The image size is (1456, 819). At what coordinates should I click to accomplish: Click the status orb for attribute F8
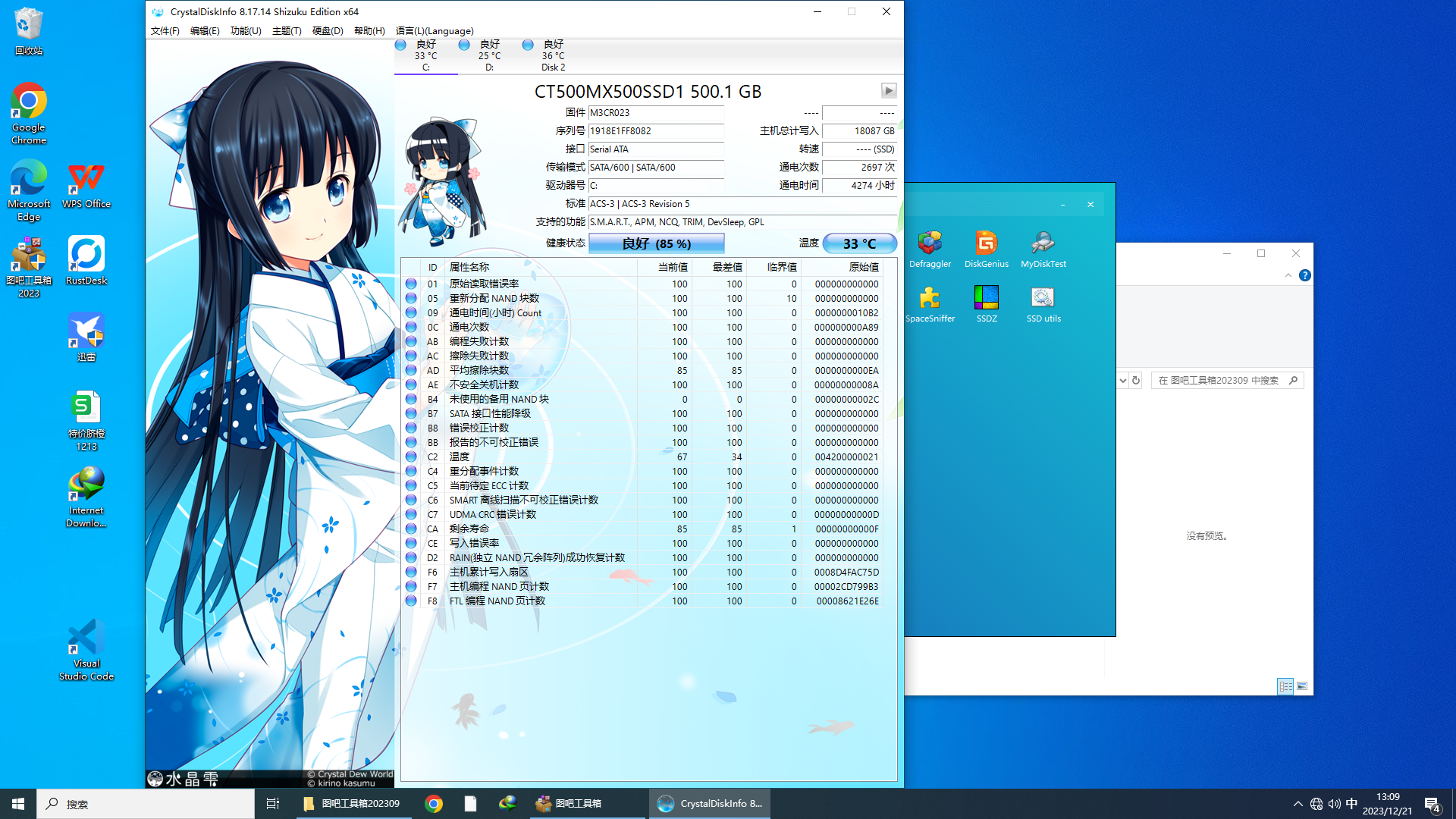(x=411, y=601)
